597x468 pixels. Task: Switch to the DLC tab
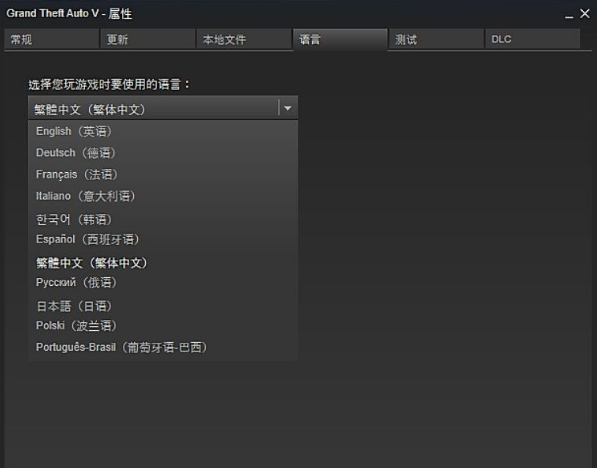click(x=533, y=39)
